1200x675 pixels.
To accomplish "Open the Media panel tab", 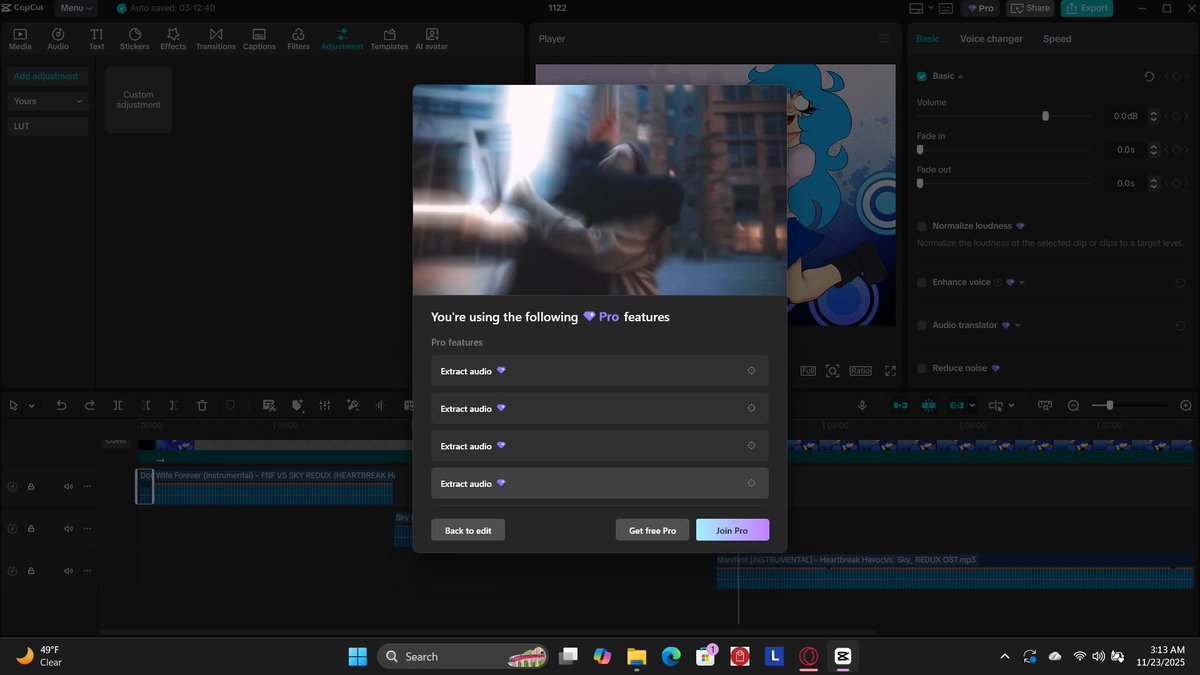I will [x=20, y=39].
